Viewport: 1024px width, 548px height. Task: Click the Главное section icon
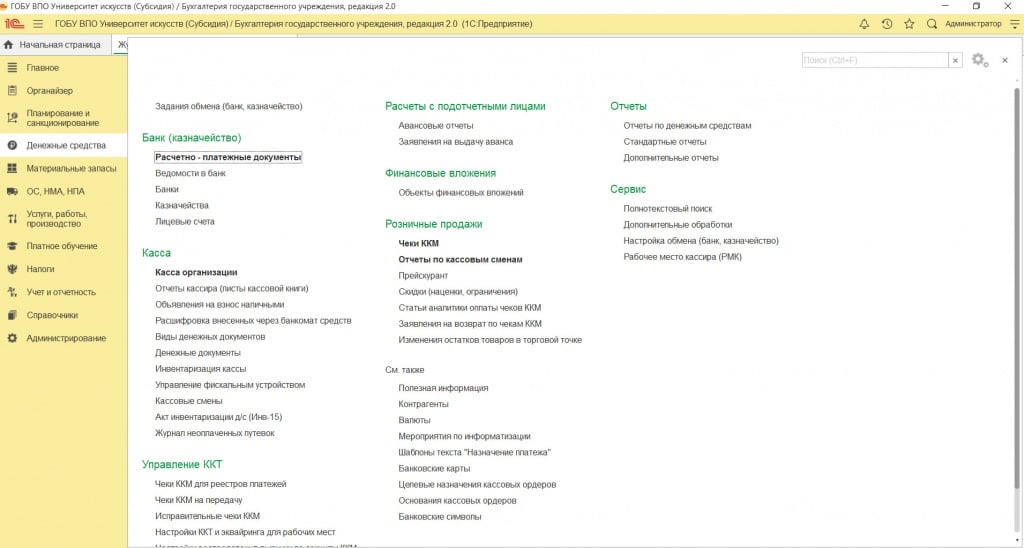pos(12,68)
